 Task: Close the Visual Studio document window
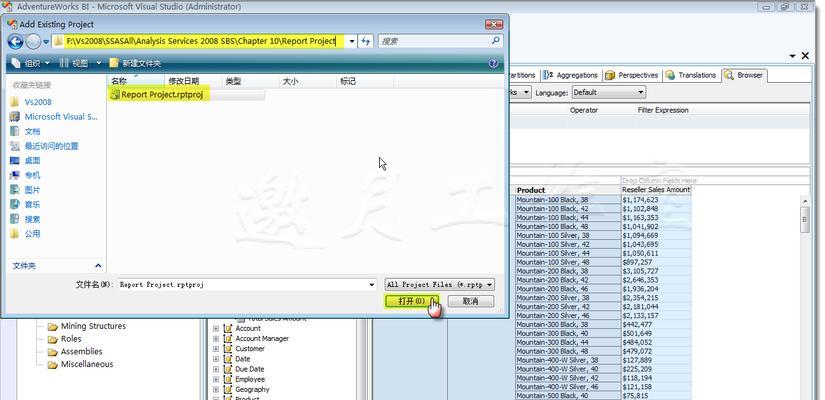tap(805, 56)
